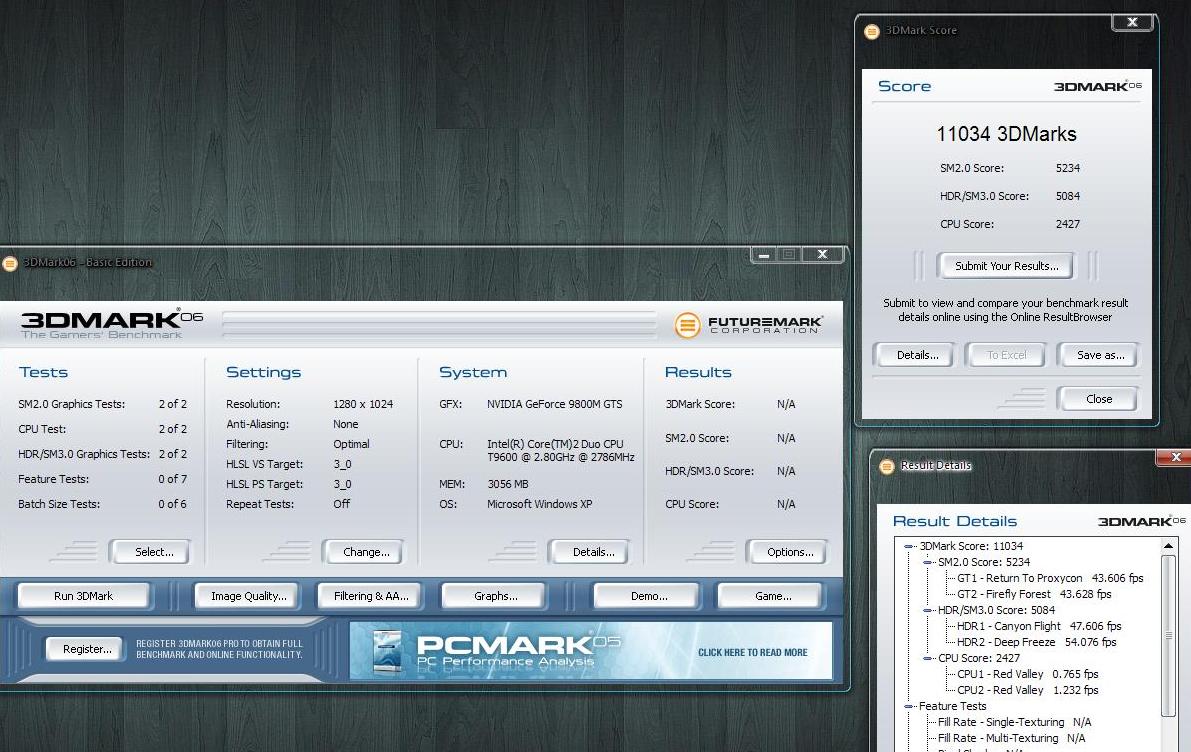This screenshot has width=1191, height=752.
Task: Click CLICK HERE TO READ MORE link
Action: coord(752,652)
